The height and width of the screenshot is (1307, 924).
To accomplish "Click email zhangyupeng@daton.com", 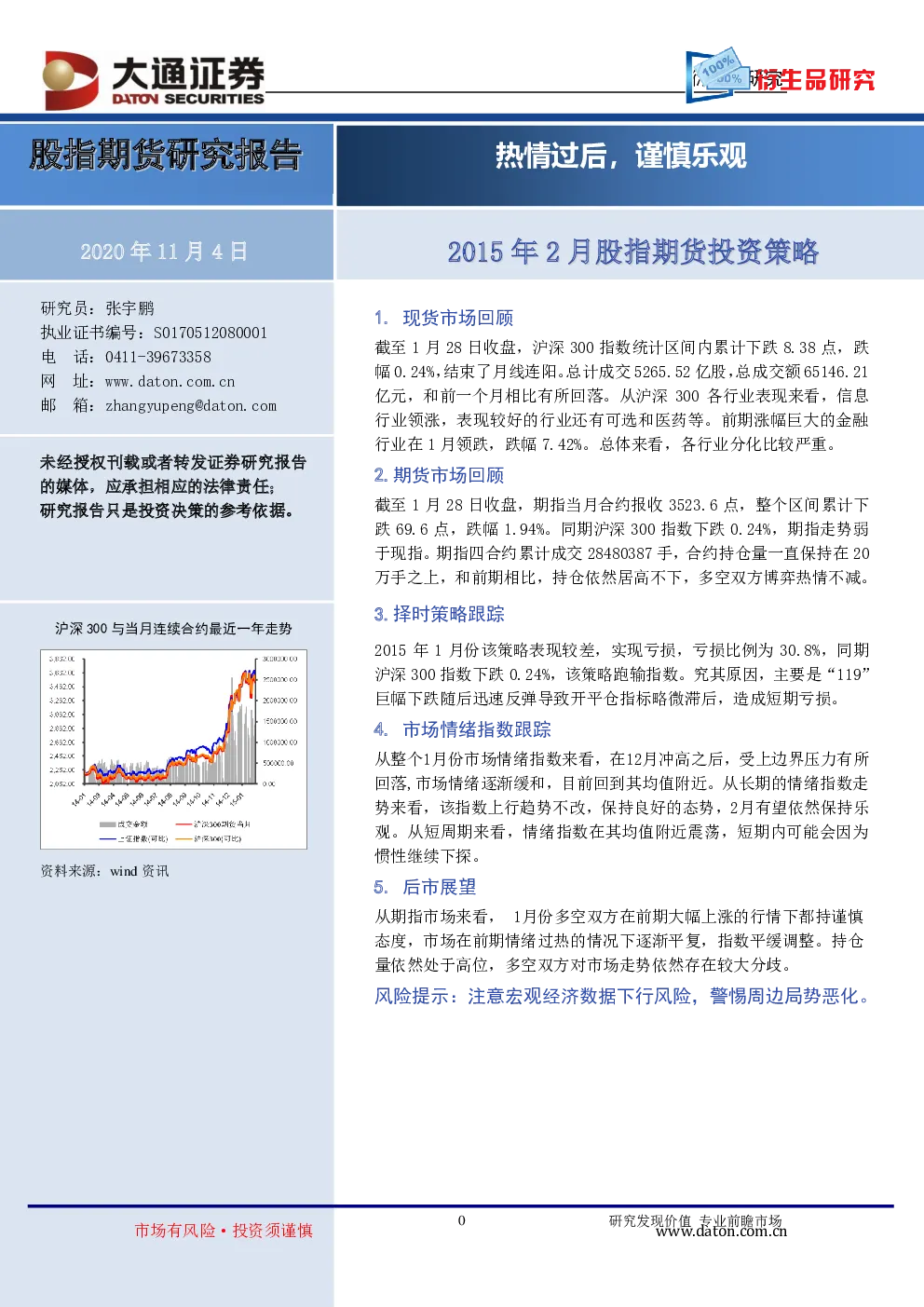I will [191, 406].
